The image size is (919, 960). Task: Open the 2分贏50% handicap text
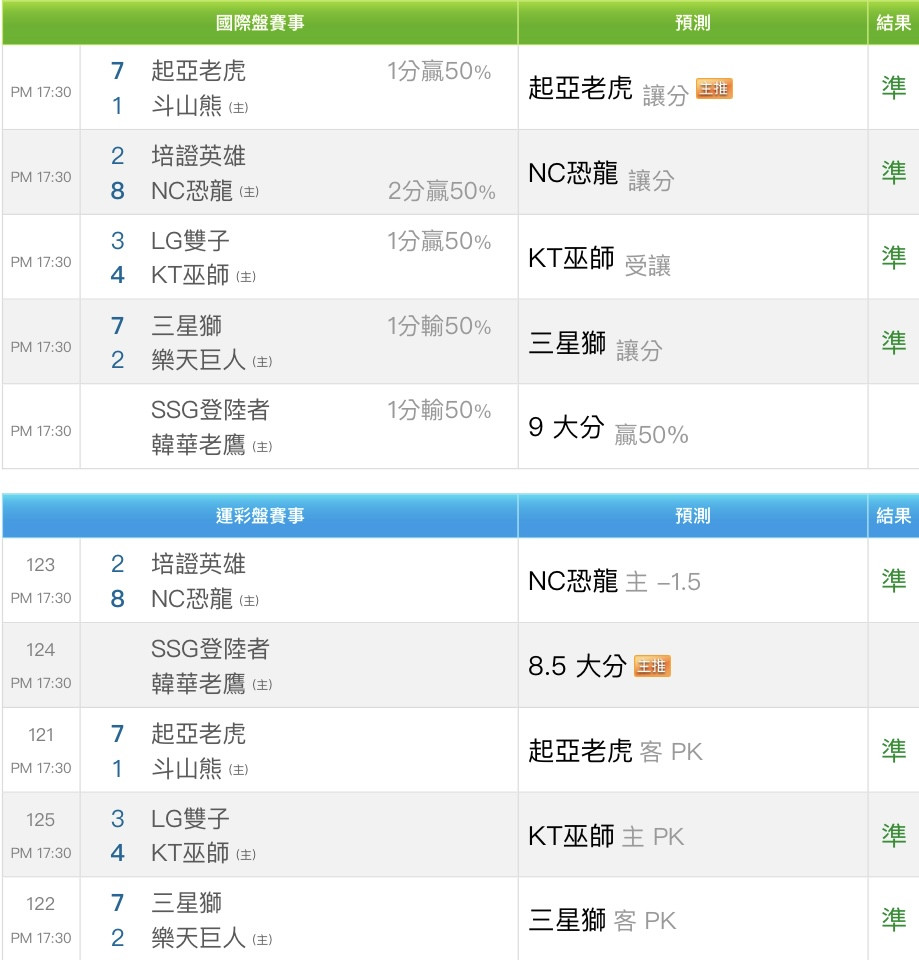tap(441, 191)
